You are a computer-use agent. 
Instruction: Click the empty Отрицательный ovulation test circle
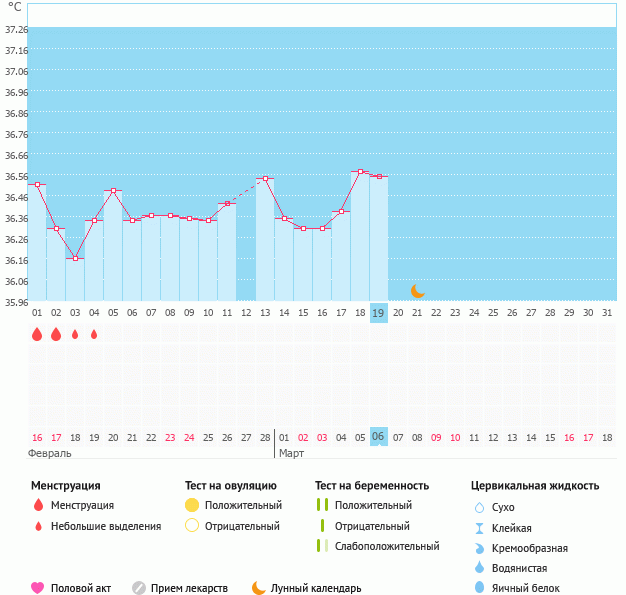(192, 526)
